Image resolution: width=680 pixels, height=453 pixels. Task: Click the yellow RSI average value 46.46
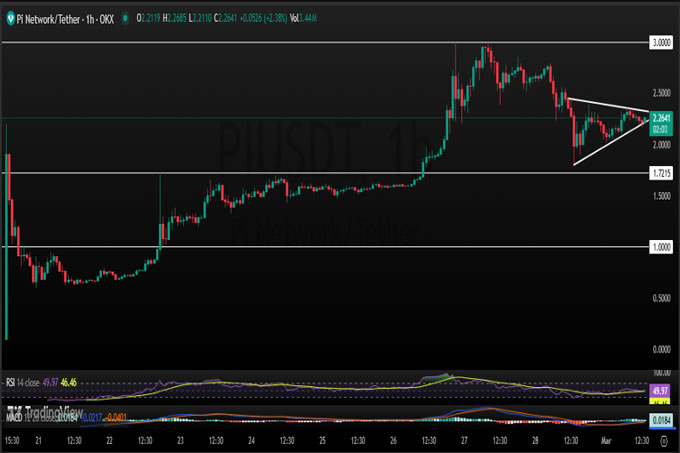70,381
